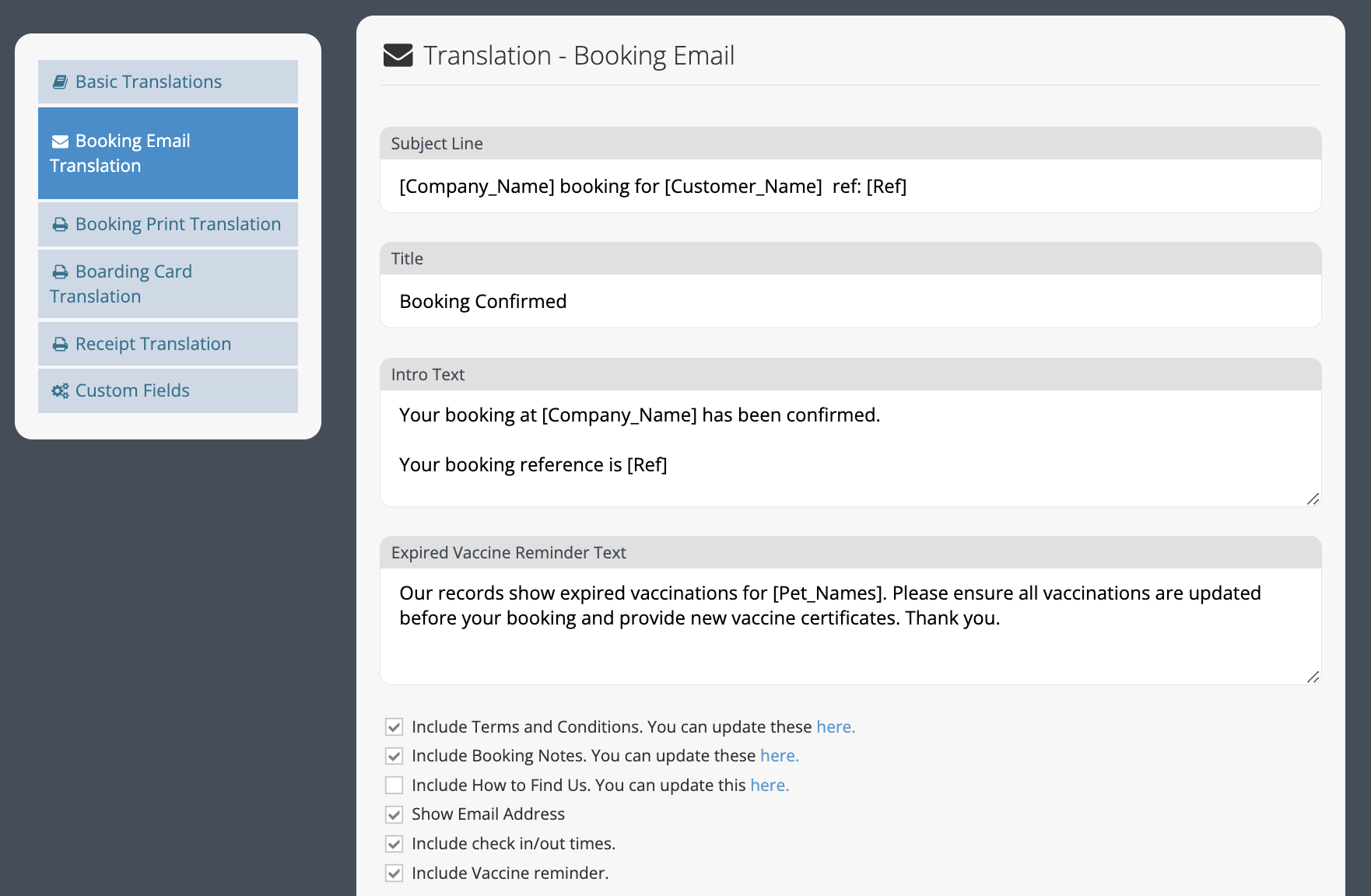Click the printer icon beside Booking Print Translation
1371x896 pixels.
click(60, 225)
